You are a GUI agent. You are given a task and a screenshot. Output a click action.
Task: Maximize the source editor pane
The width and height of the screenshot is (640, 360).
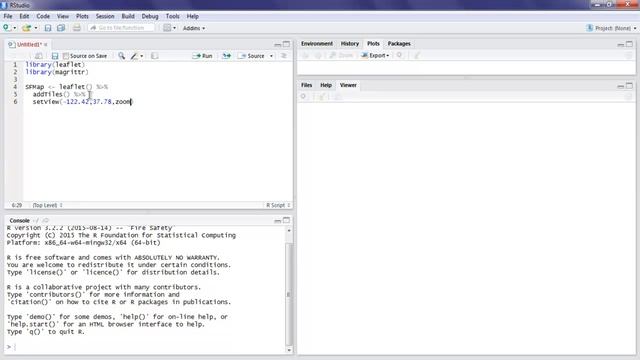click(287, 44)
